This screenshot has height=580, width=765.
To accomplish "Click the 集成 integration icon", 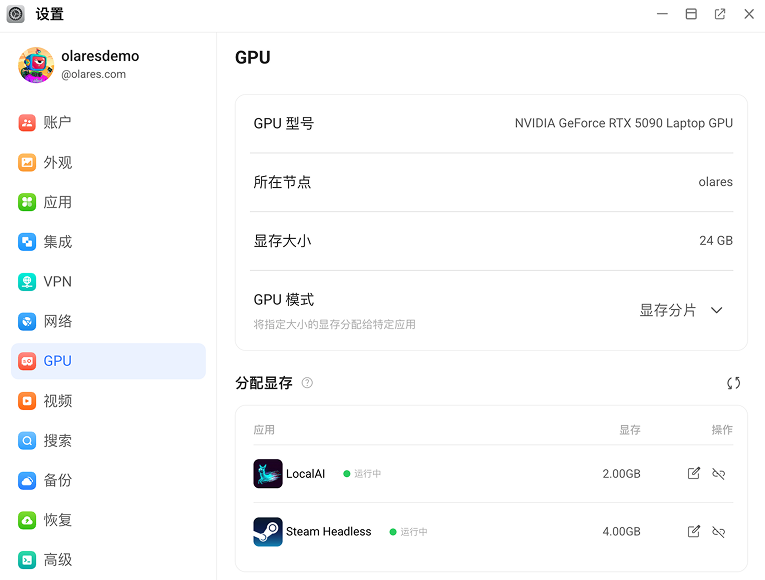I will click(x=27, y=242).
